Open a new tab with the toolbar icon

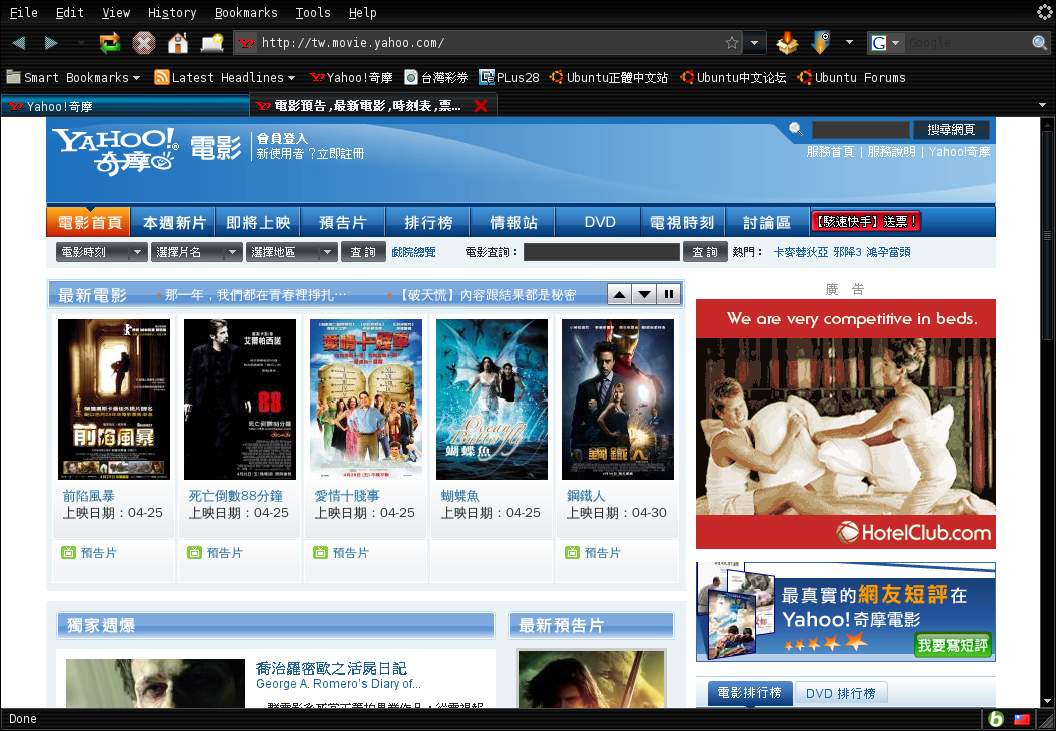click(212, 43)
